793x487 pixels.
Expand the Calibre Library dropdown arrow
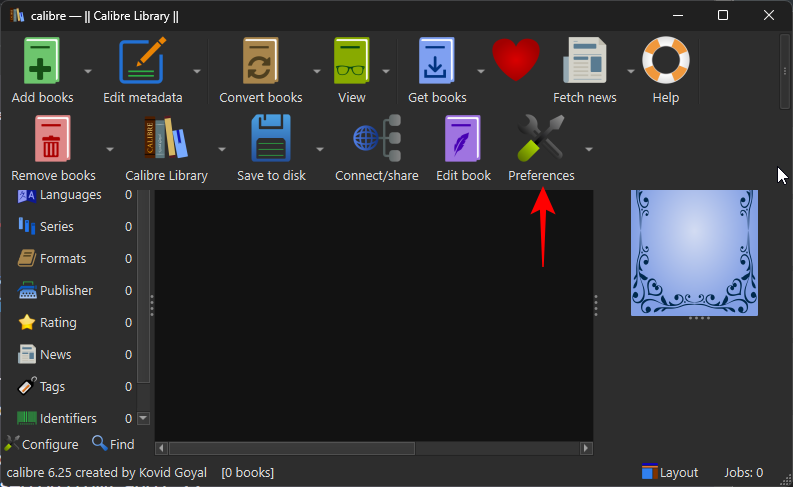coord(222,149)
